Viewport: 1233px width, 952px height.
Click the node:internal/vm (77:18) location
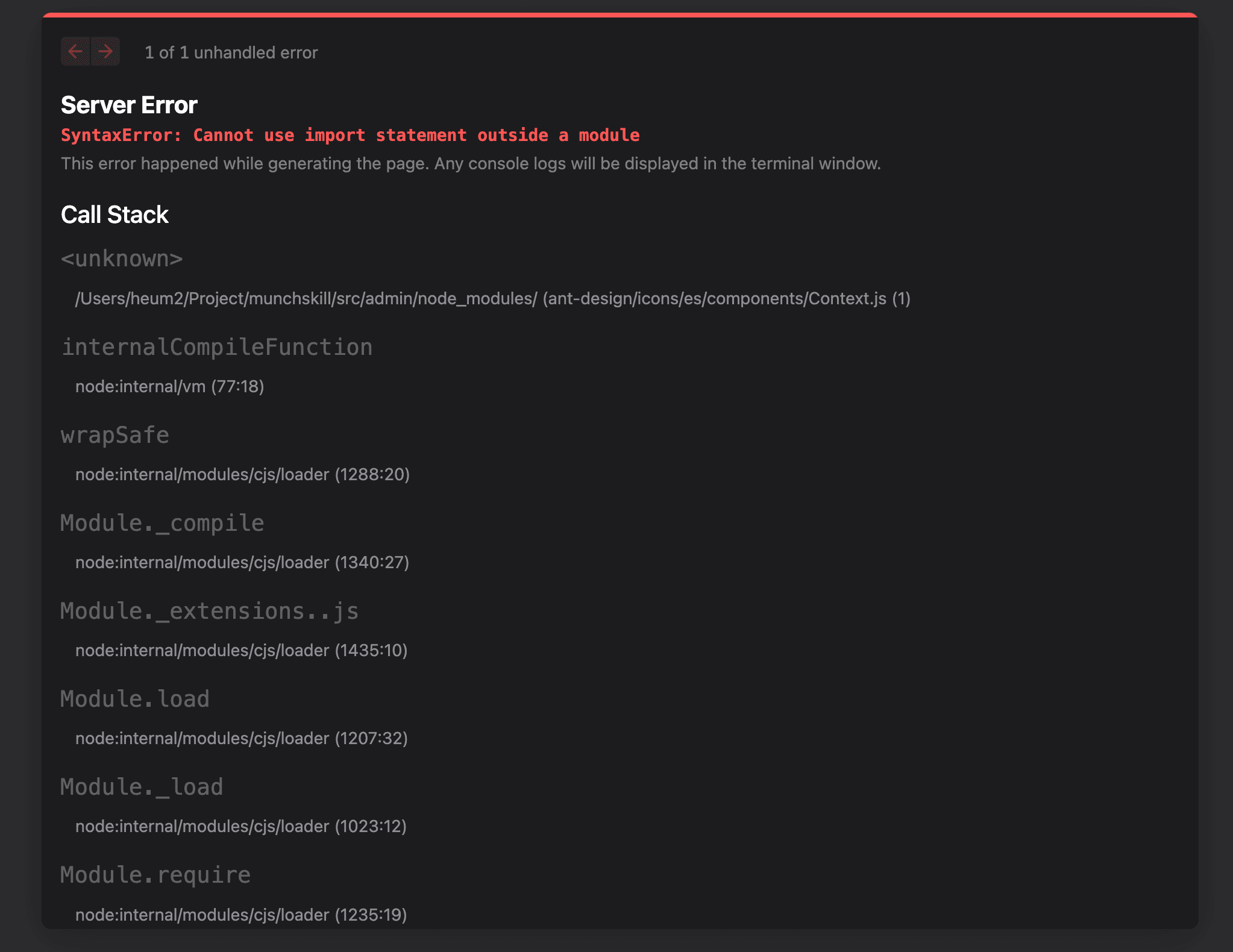point(169,387)
